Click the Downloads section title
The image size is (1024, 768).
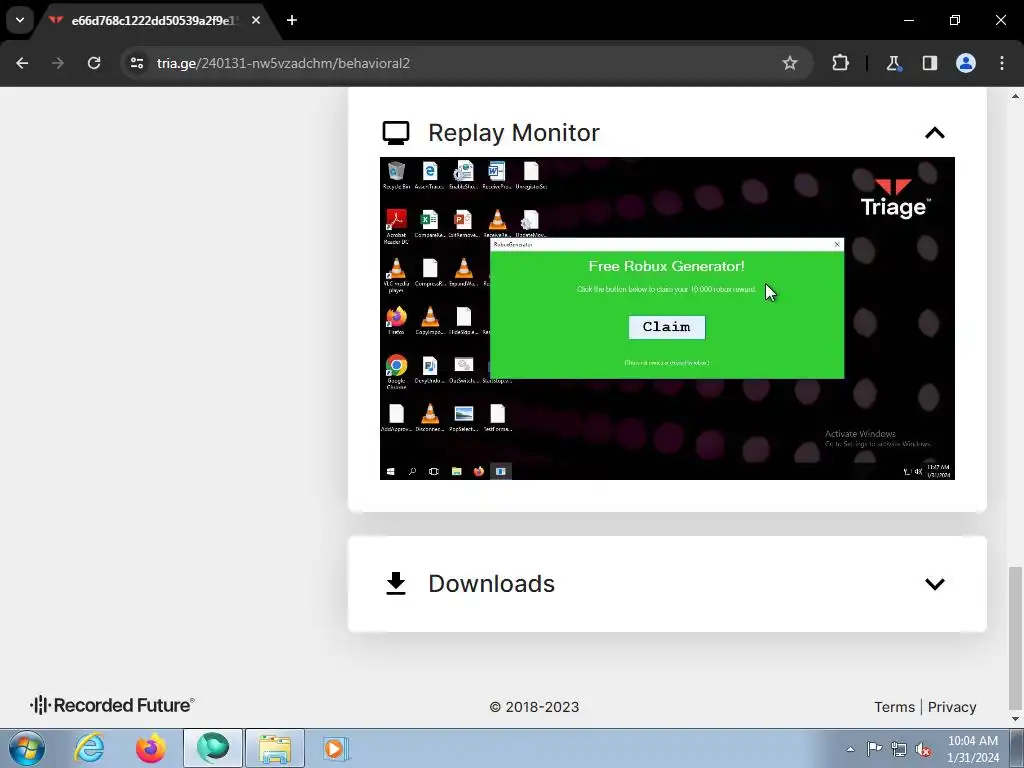pos(491,584)
